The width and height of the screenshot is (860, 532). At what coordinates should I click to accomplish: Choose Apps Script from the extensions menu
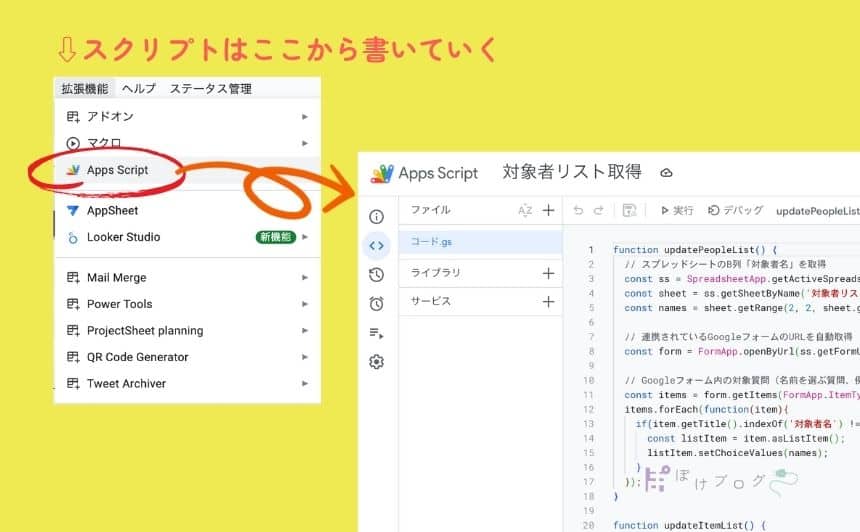pos(188,170)
